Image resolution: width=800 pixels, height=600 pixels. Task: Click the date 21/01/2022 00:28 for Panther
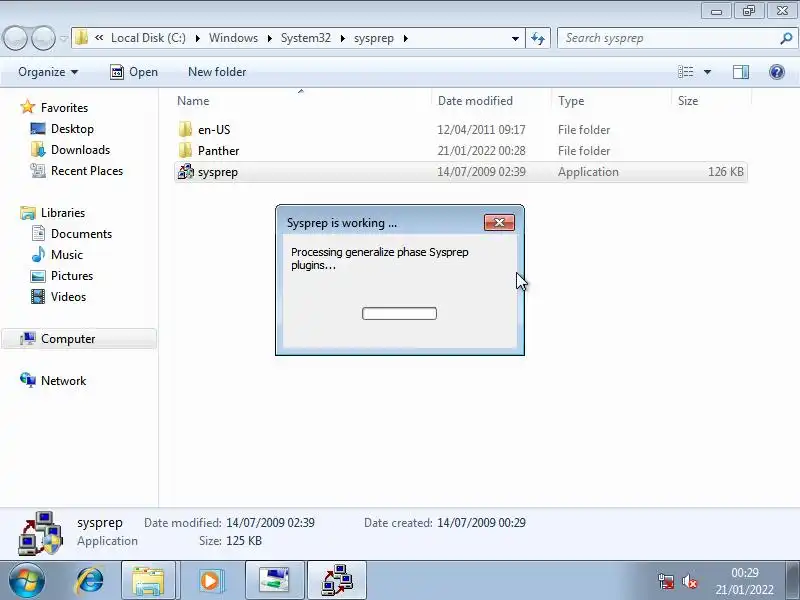[481, 151]
